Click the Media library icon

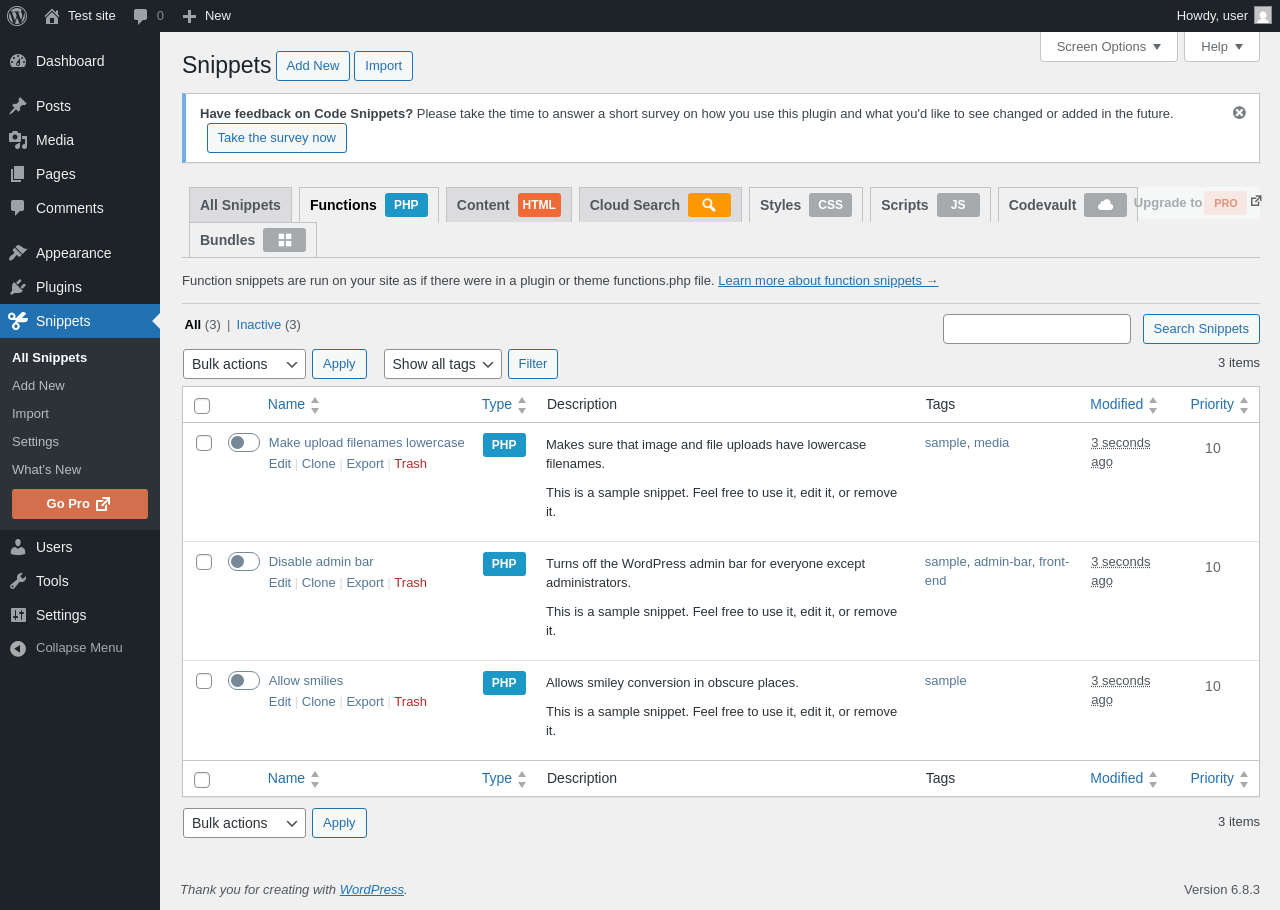point(18,140)
